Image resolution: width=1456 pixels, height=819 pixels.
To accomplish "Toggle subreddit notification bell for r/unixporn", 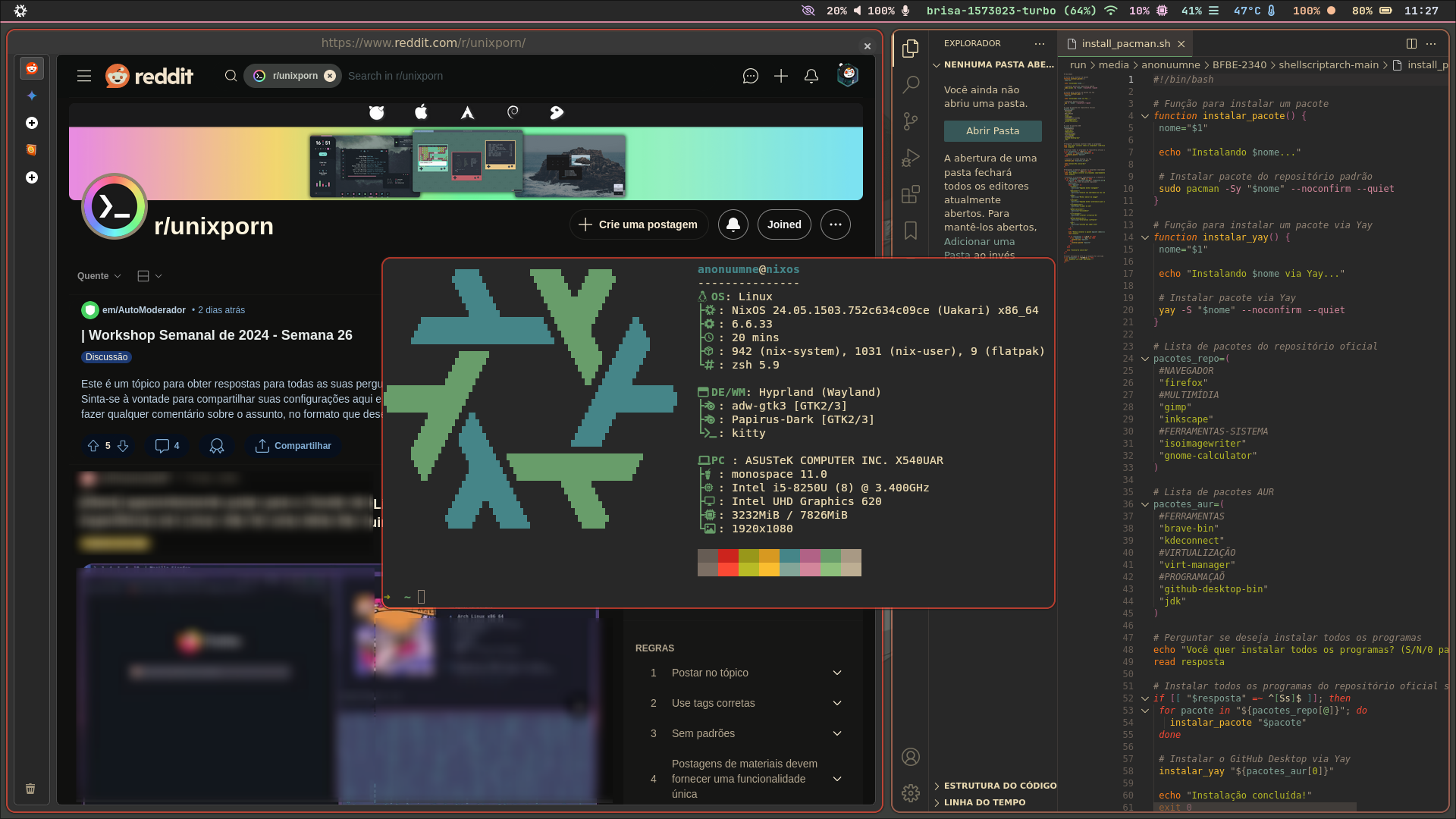I will (x=733, y=224).
